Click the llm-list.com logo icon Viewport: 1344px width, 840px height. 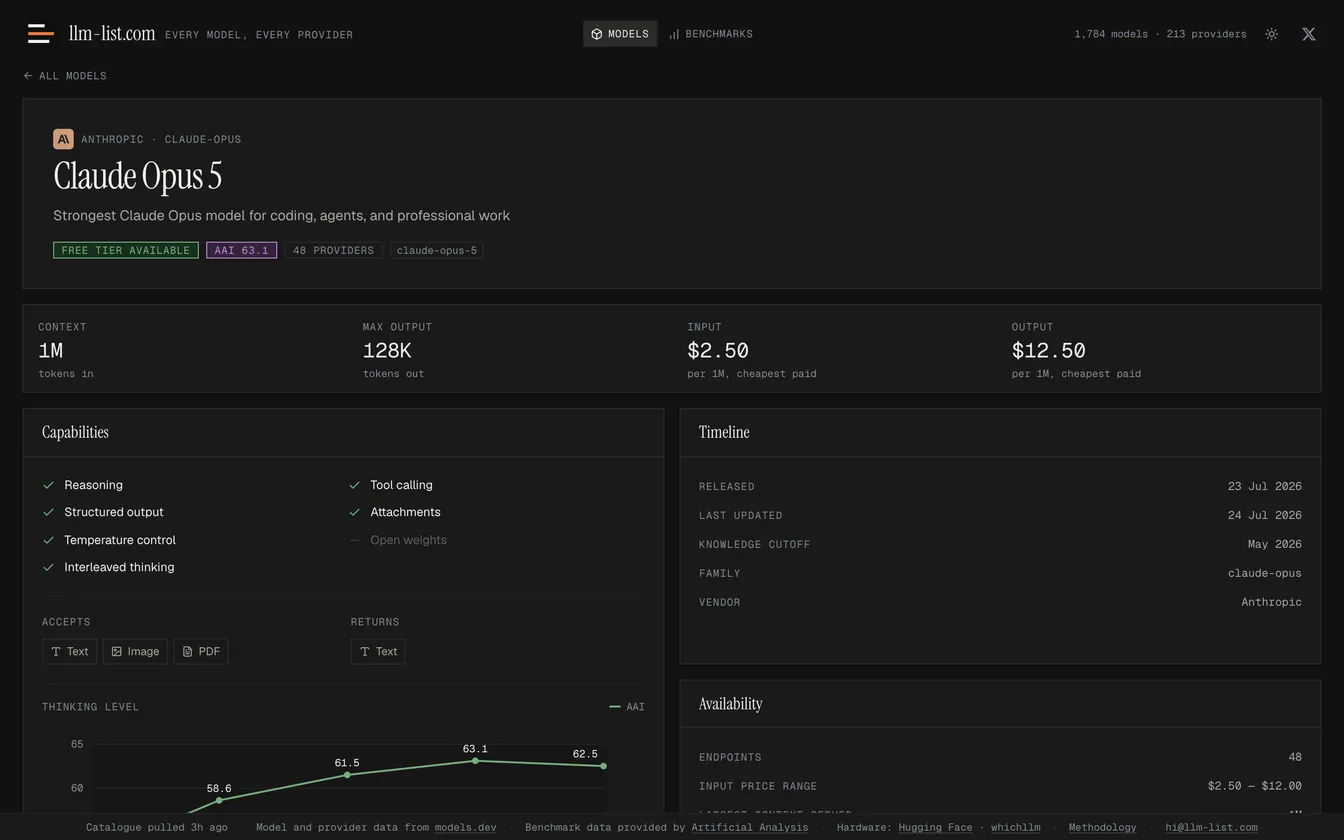[x=41, y=34]
